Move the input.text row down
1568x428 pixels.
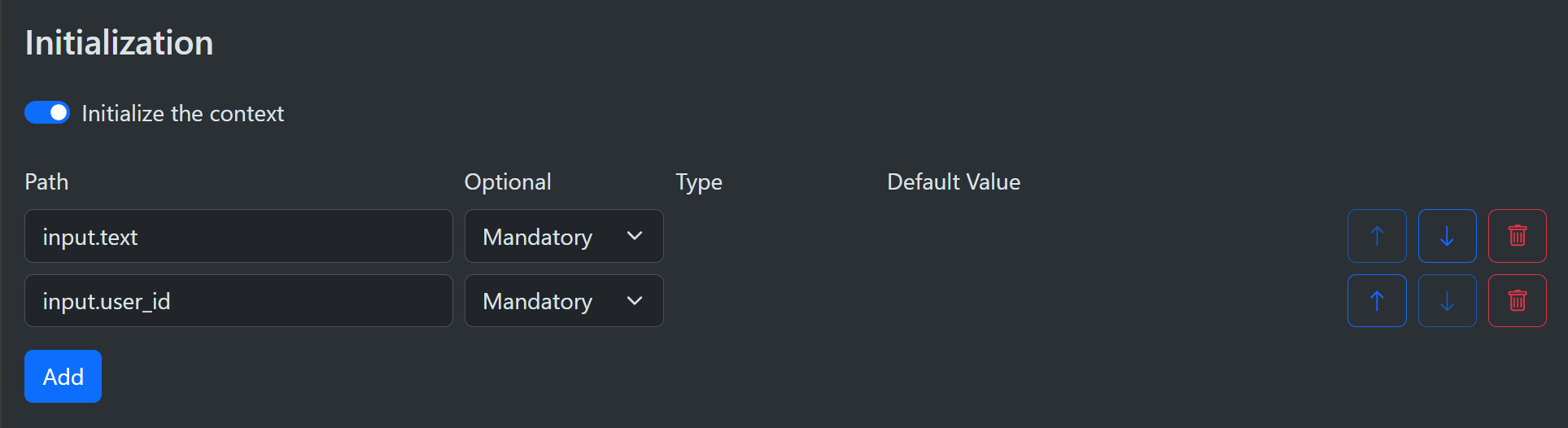coord(1447,236)
